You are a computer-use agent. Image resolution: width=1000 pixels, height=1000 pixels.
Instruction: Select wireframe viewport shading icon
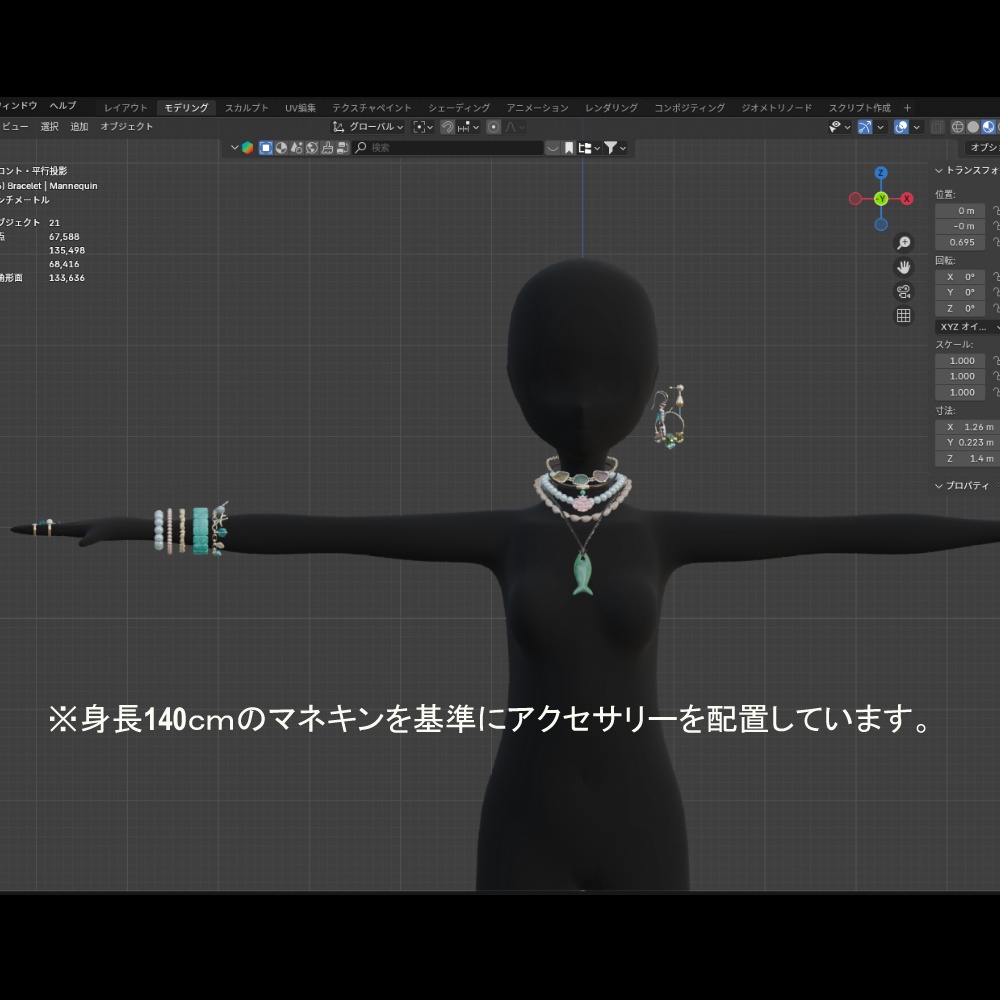pyautogui.click(x=957, y=127)
